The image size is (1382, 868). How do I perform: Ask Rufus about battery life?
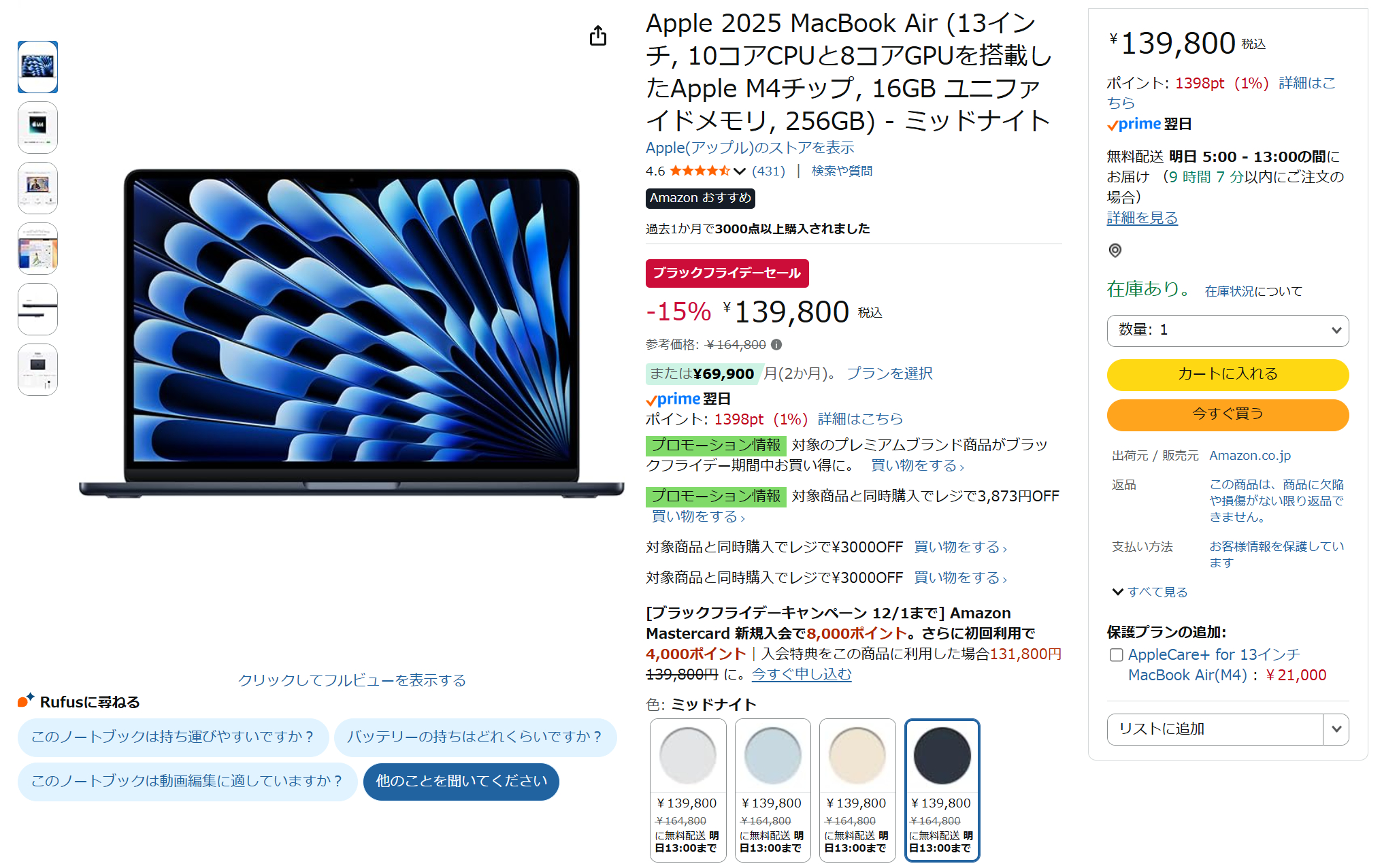pyautogui.click(x=475, y=737)
